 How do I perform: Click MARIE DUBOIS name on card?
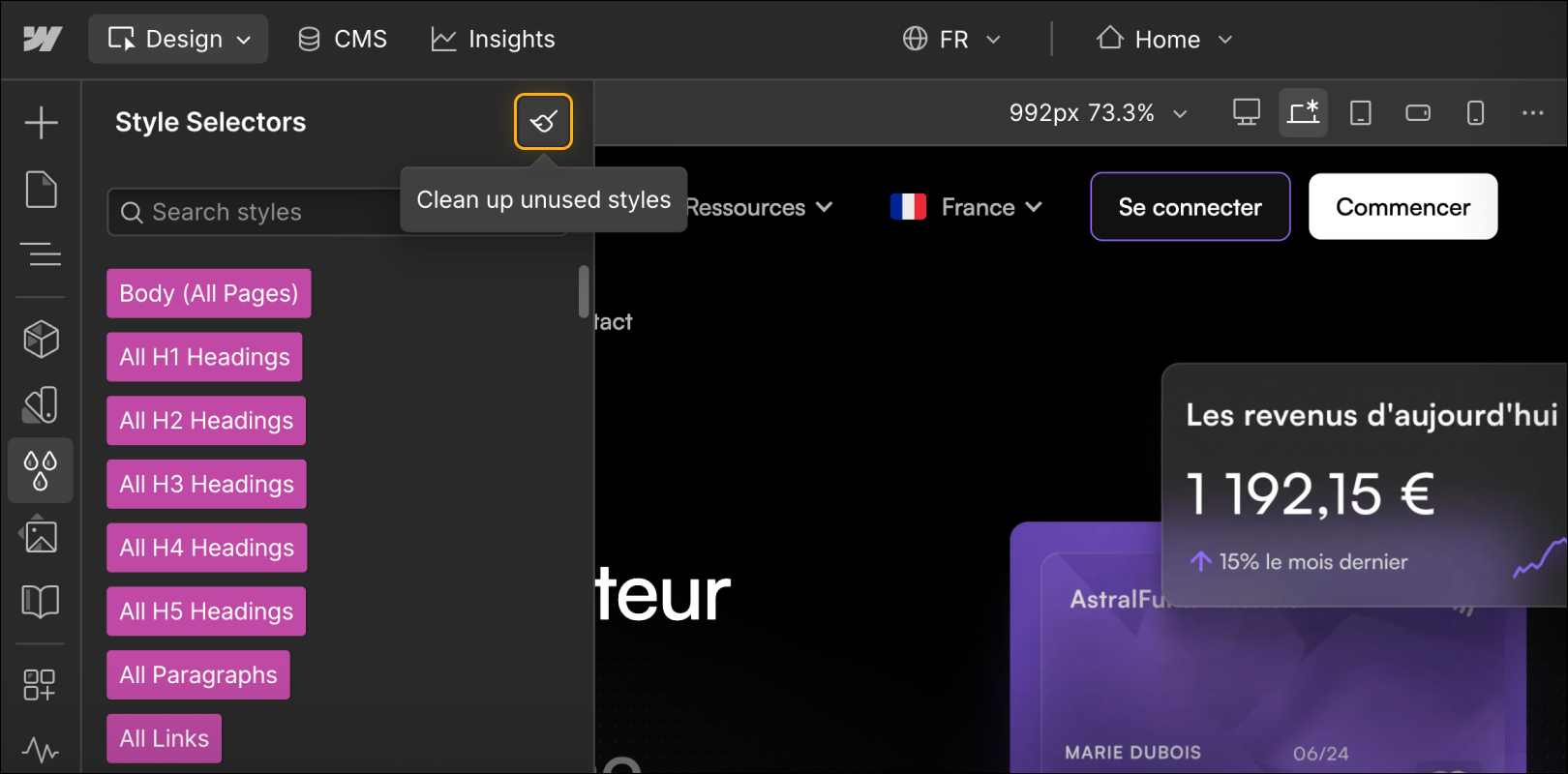(x=1132, y=753)
